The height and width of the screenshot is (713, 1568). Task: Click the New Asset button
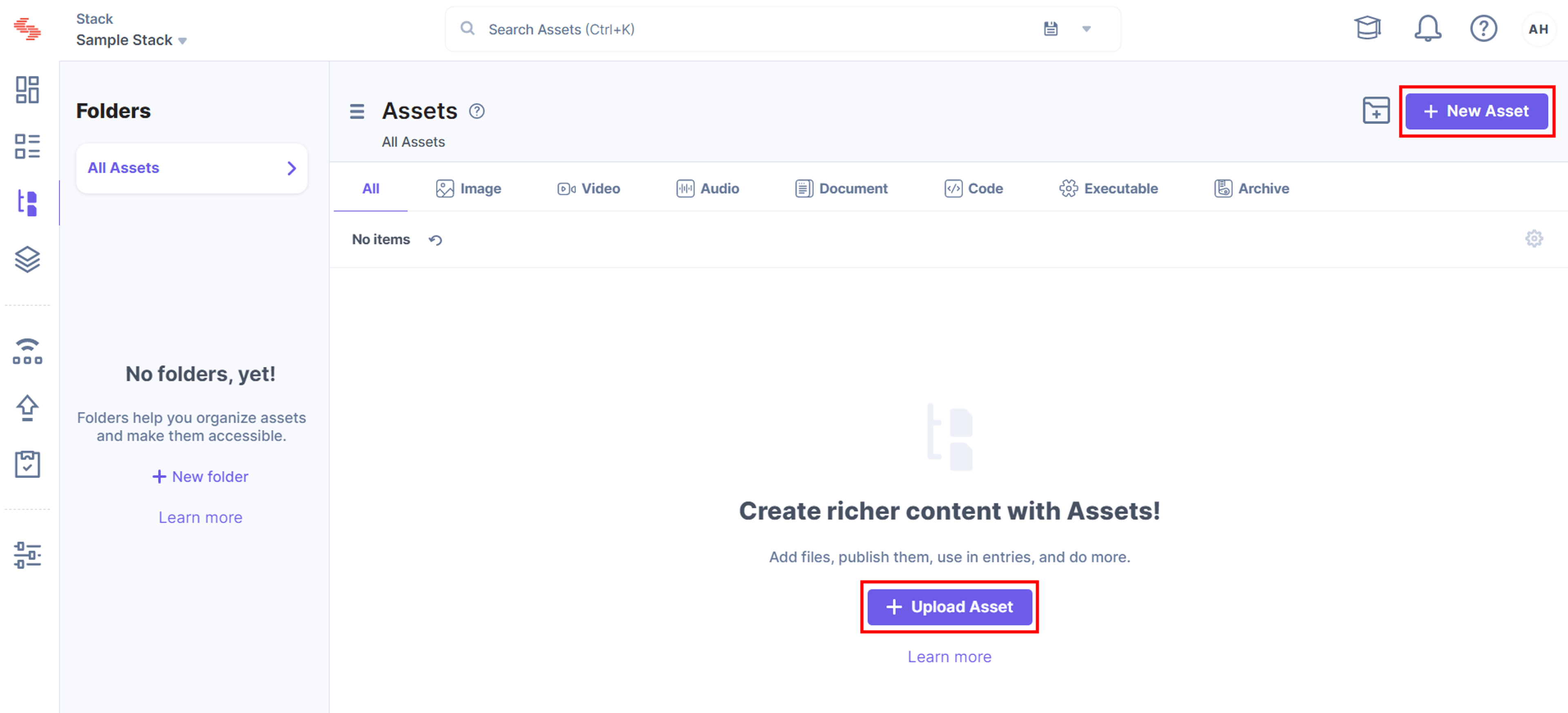(x=1476, y=111)
